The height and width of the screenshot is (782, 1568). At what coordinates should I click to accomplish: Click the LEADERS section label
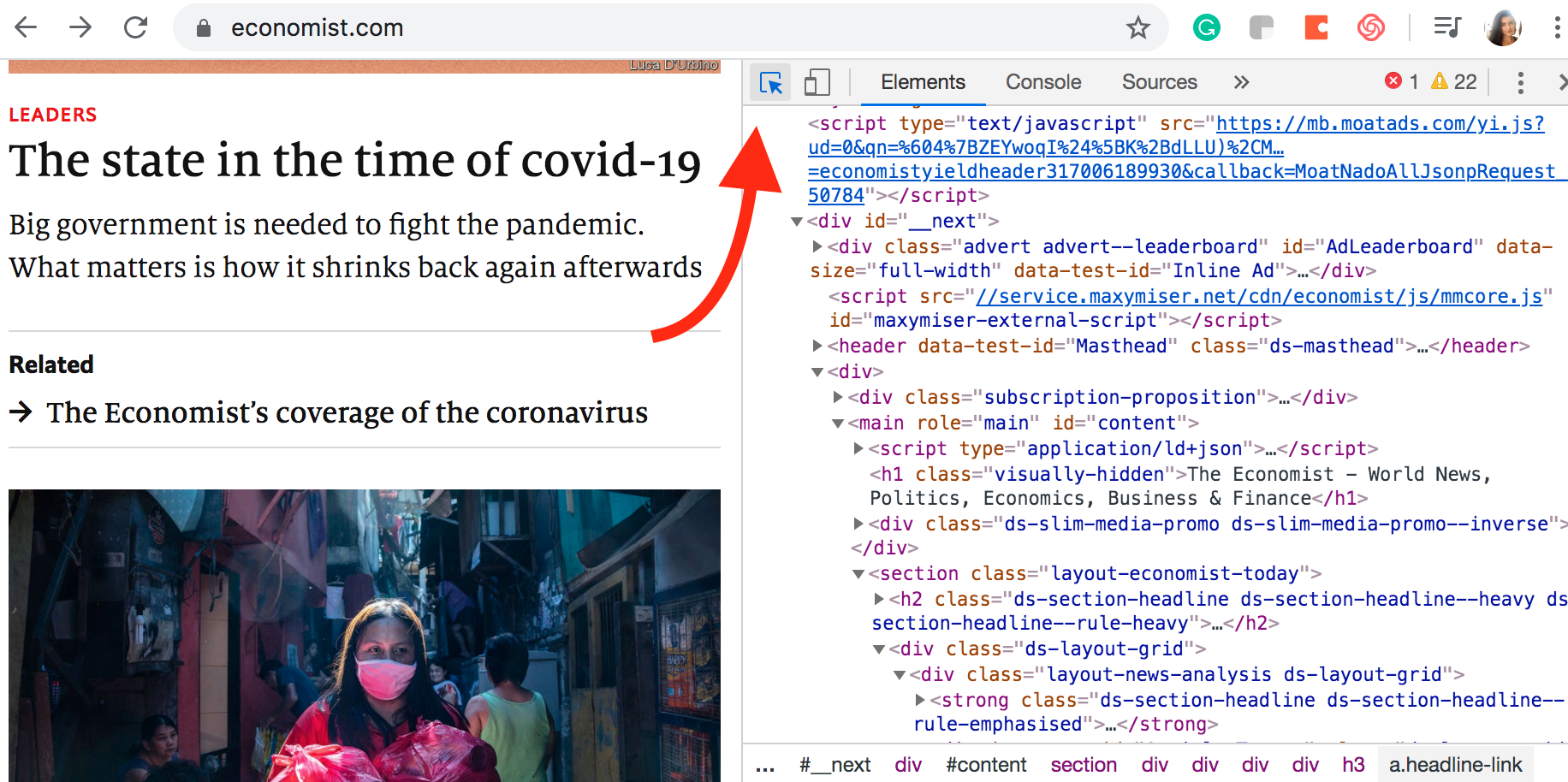pos(53,115)
